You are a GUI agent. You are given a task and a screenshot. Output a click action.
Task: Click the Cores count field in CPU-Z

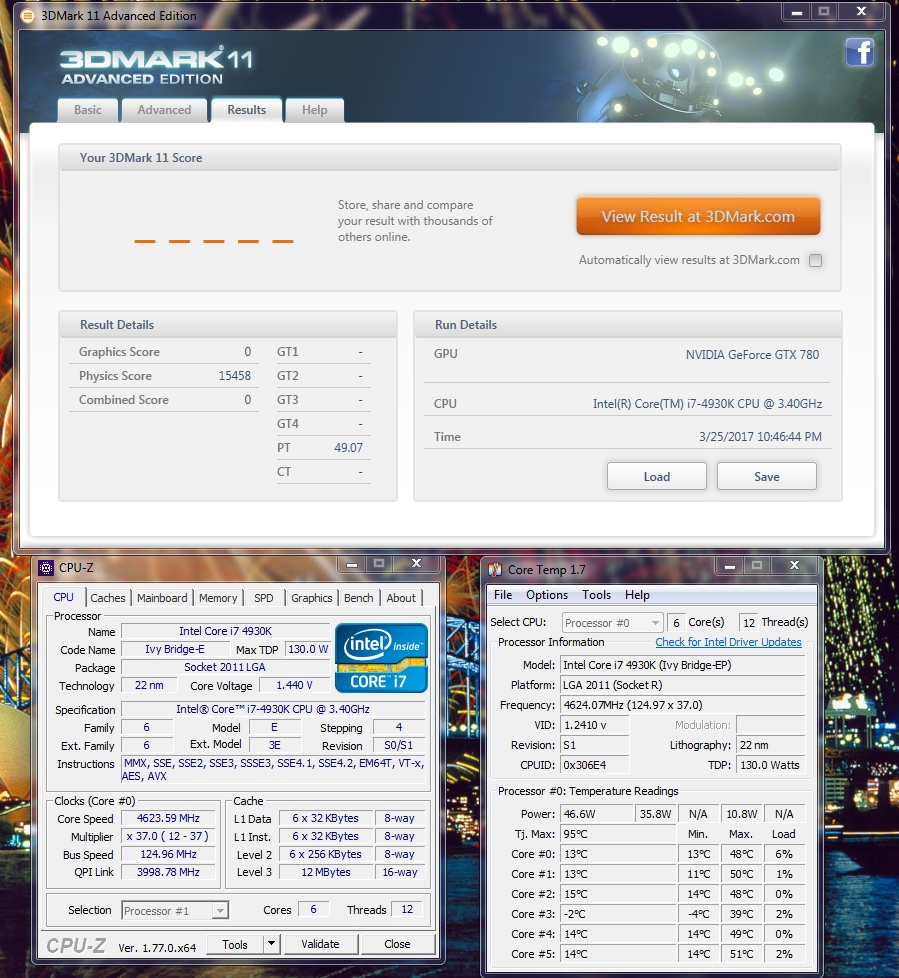click(x=313, y=909)
